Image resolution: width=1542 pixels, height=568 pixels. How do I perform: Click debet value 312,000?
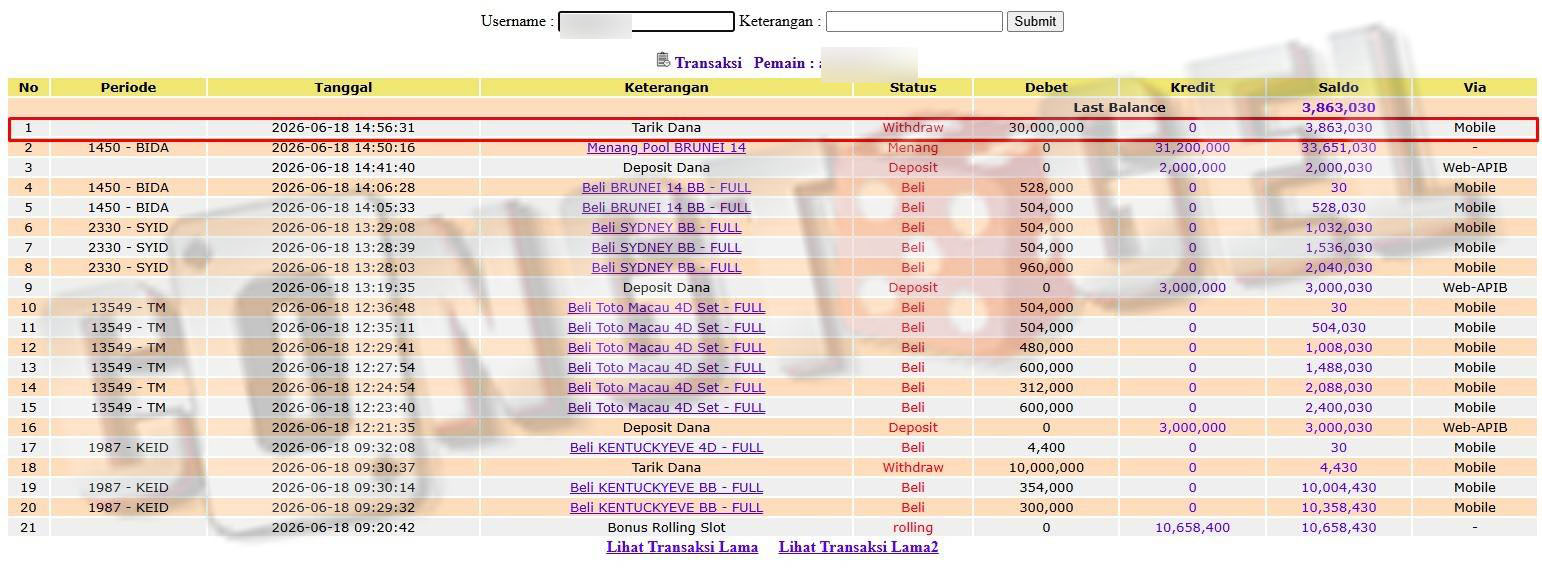point(1046,387)
